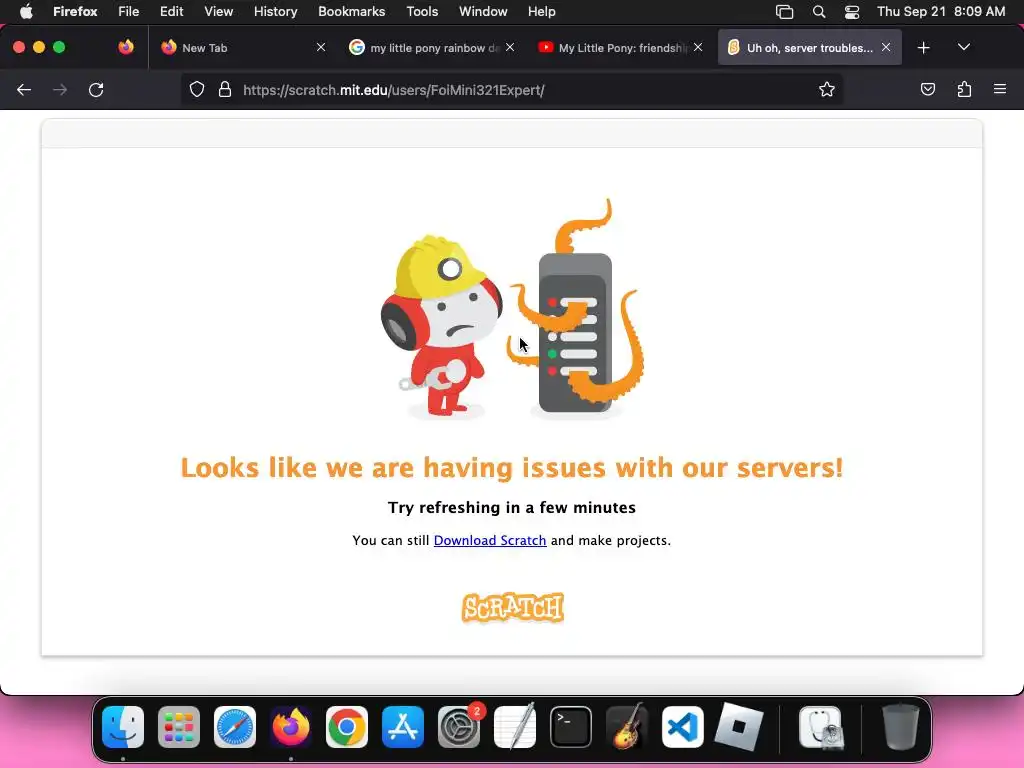This screenshot has width=1024, height=768.
Task: Click Firefox icon in the Dock
Action: [x=291, y=727]
